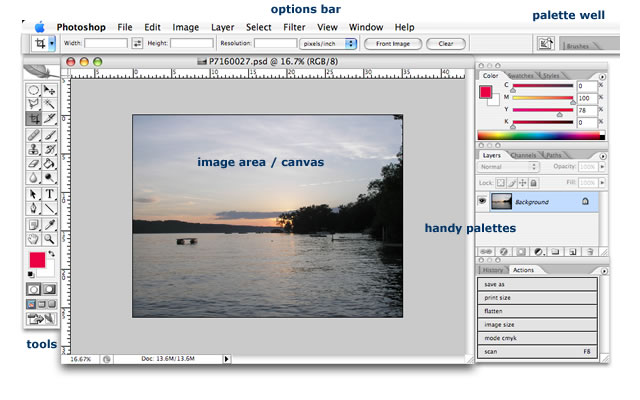Choose Full Screen Mode with menu bar
Image resolution: width=640 pixels, height=400 pixels.
(42, 304)
